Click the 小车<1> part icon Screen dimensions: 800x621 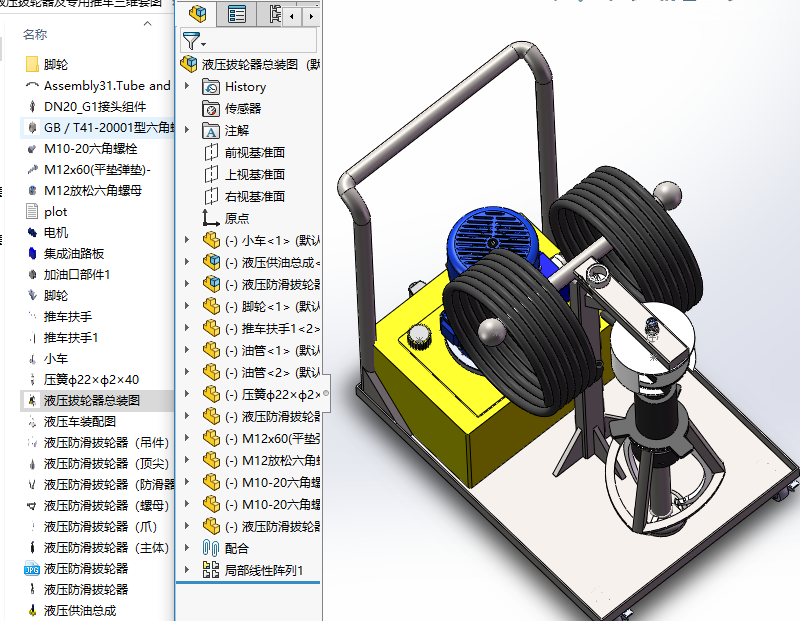pos(211,240)
